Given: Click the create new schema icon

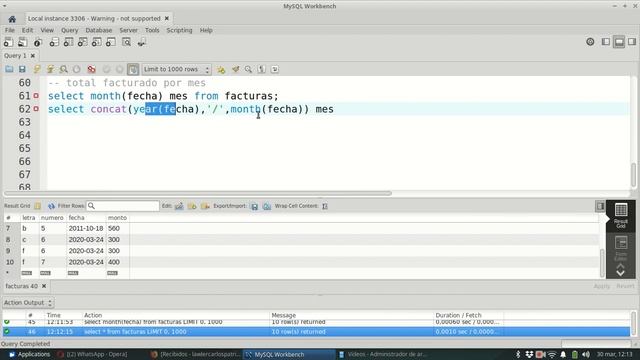Looking at the screenshot, I should pos(54,42).
